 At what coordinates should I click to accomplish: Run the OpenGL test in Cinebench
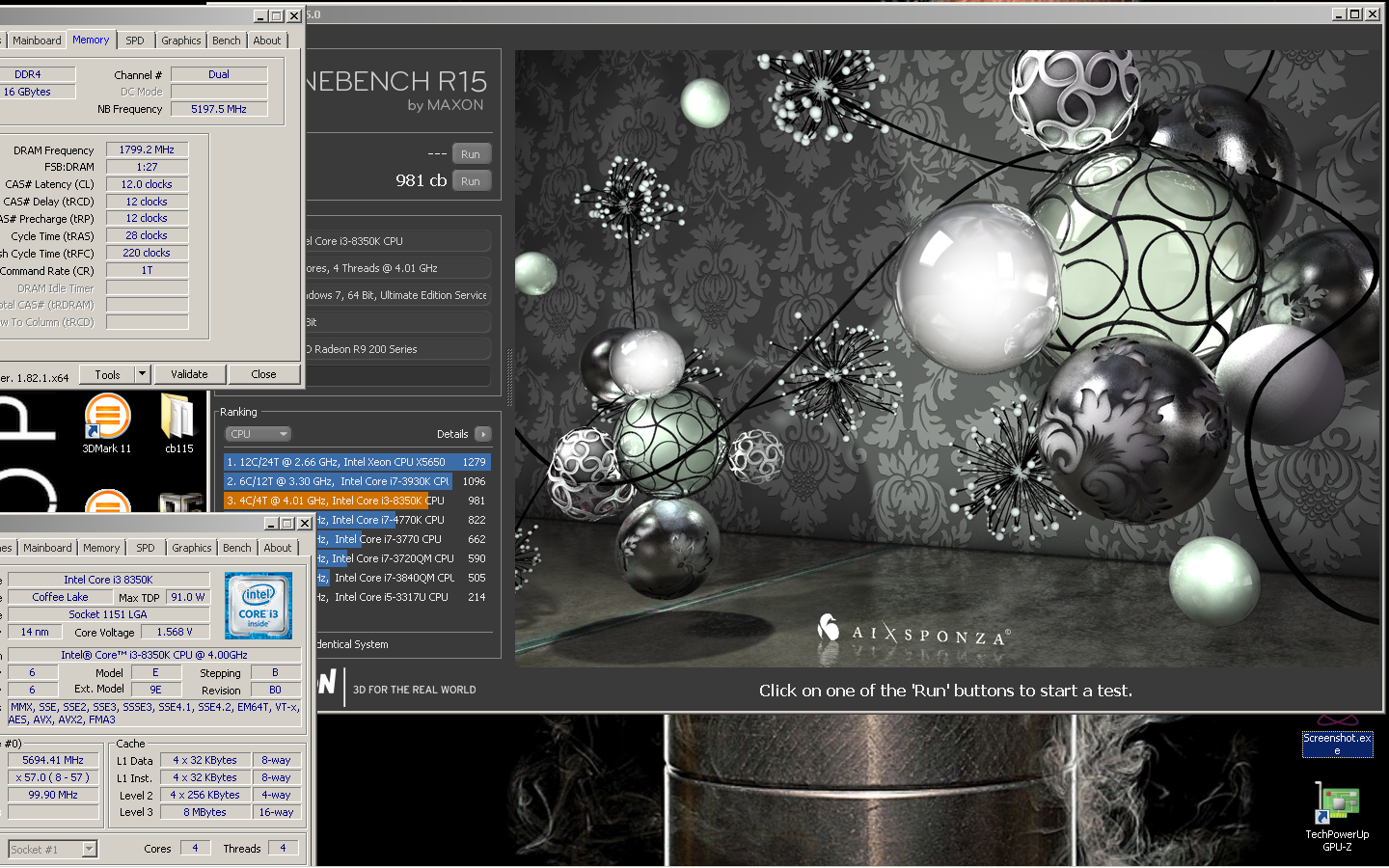pyautogui.click(x=471, y=154)
